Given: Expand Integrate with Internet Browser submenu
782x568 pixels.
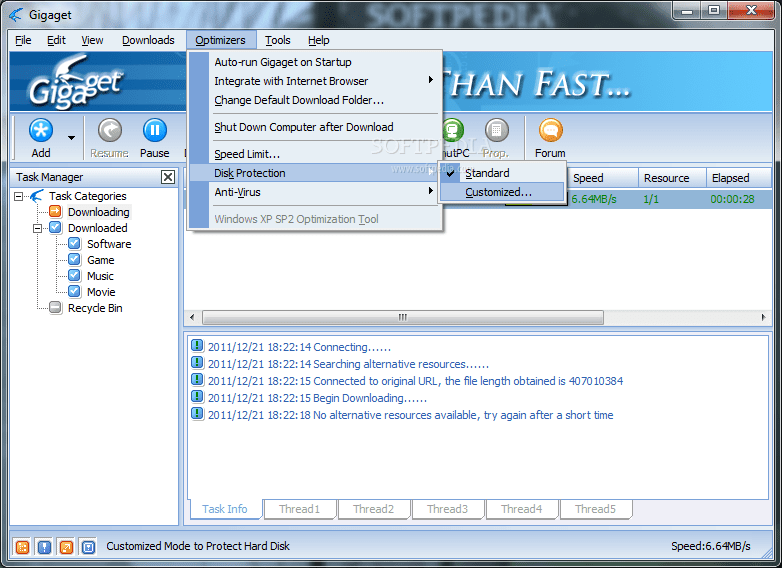Looking at the screenshot, I should pyautogui.click(x=315, y=81).
